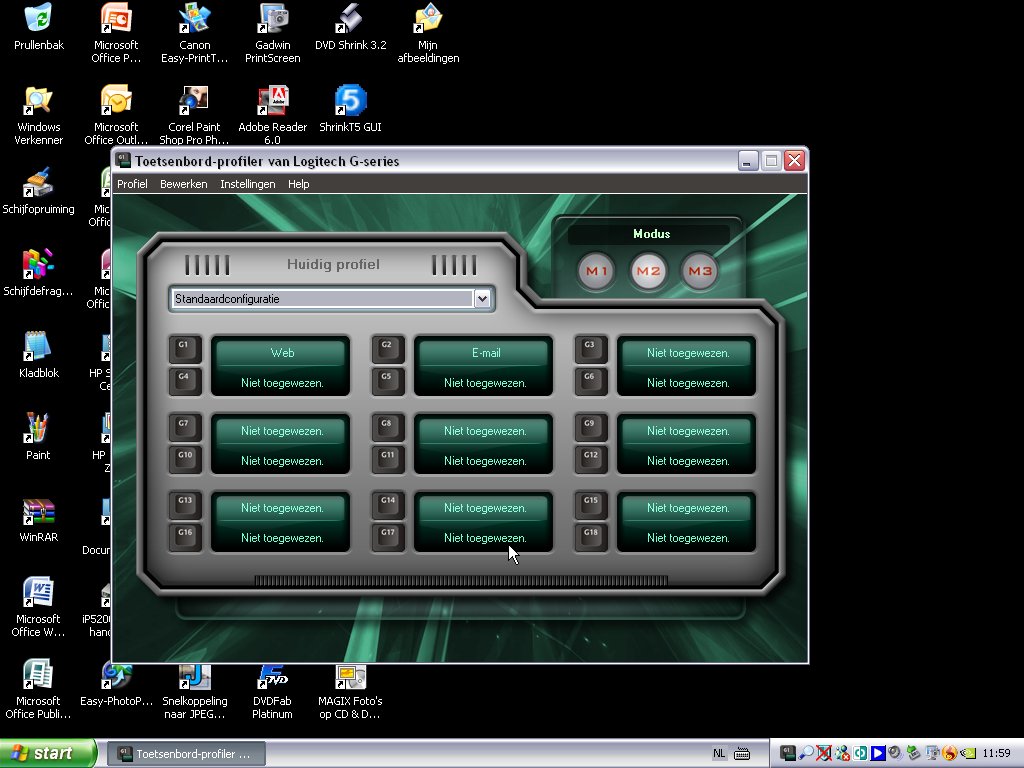This screenshot has width=1024, height=768.
Task: Click the NL language indicator
Action: (719, 754)
